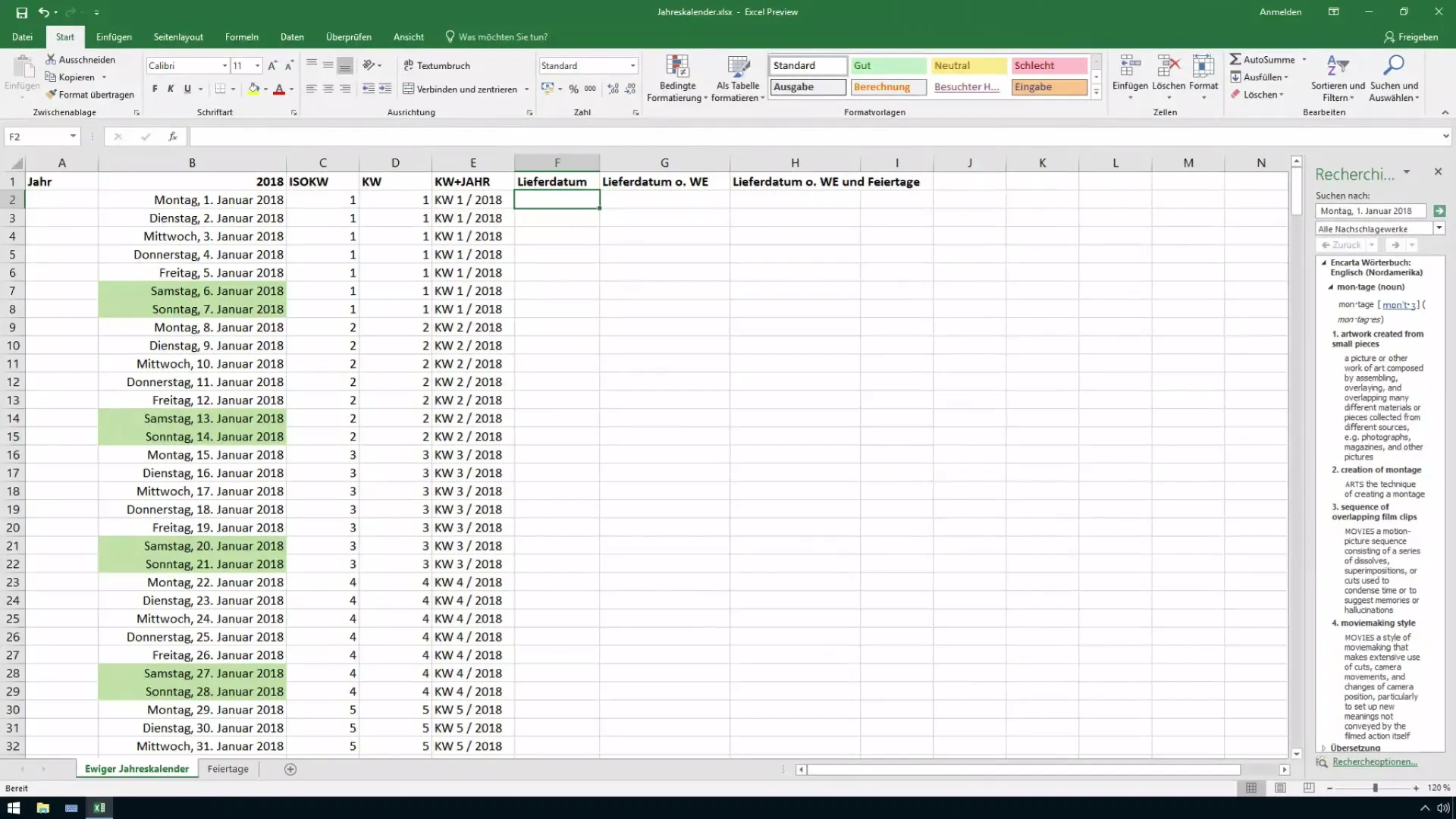Expand the cell styles gallery
Viewport: 1456px width, 819px height.
(x=1097, y=93)
